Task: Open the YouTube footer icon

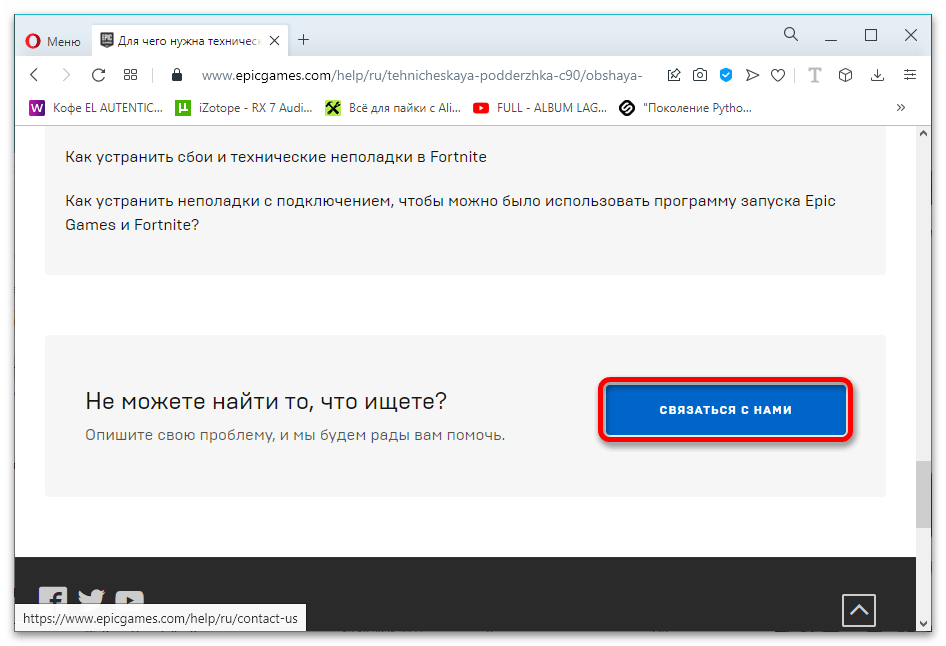Action: 129,597
